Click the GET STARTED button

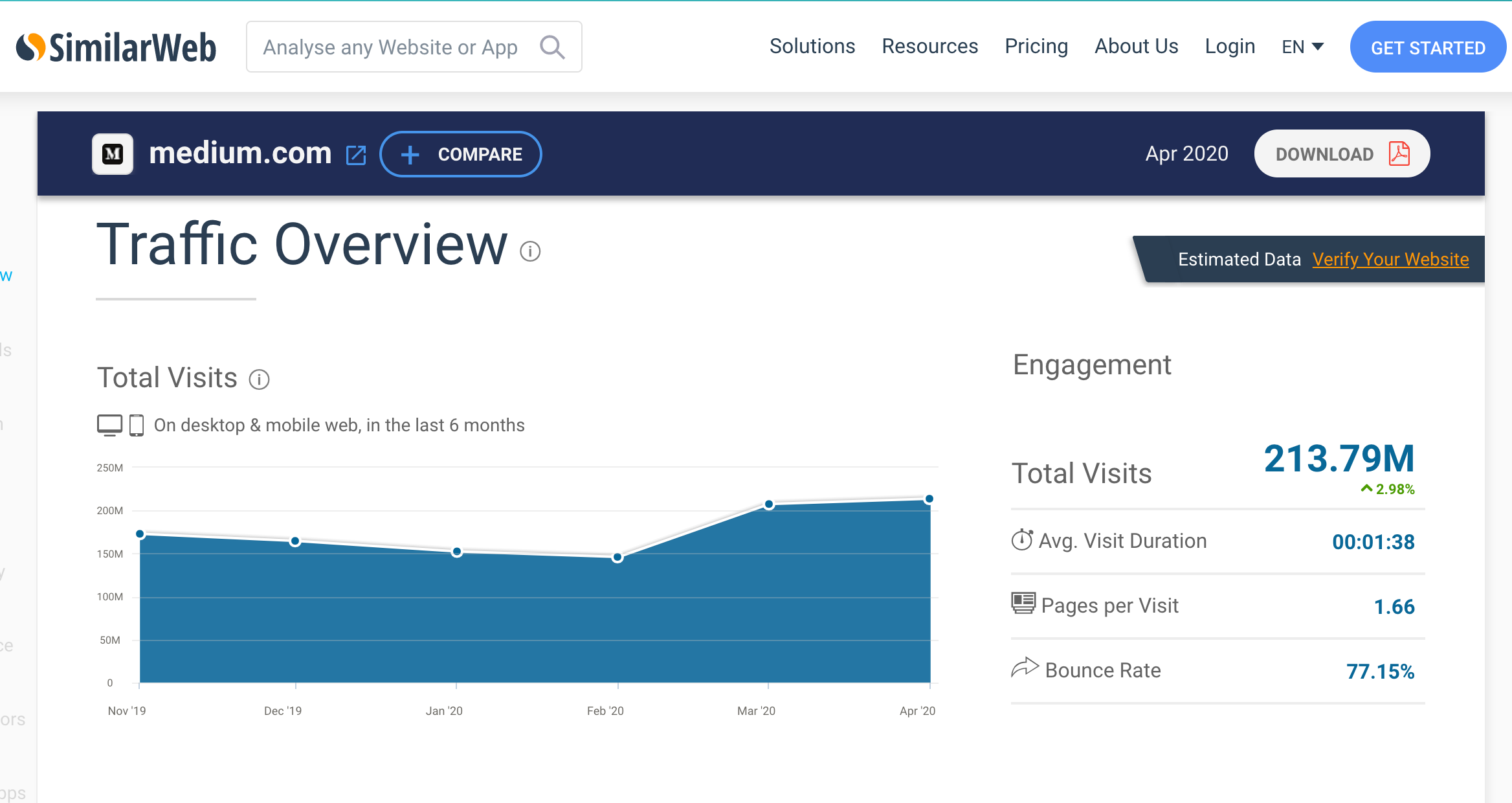point(1428,47)
